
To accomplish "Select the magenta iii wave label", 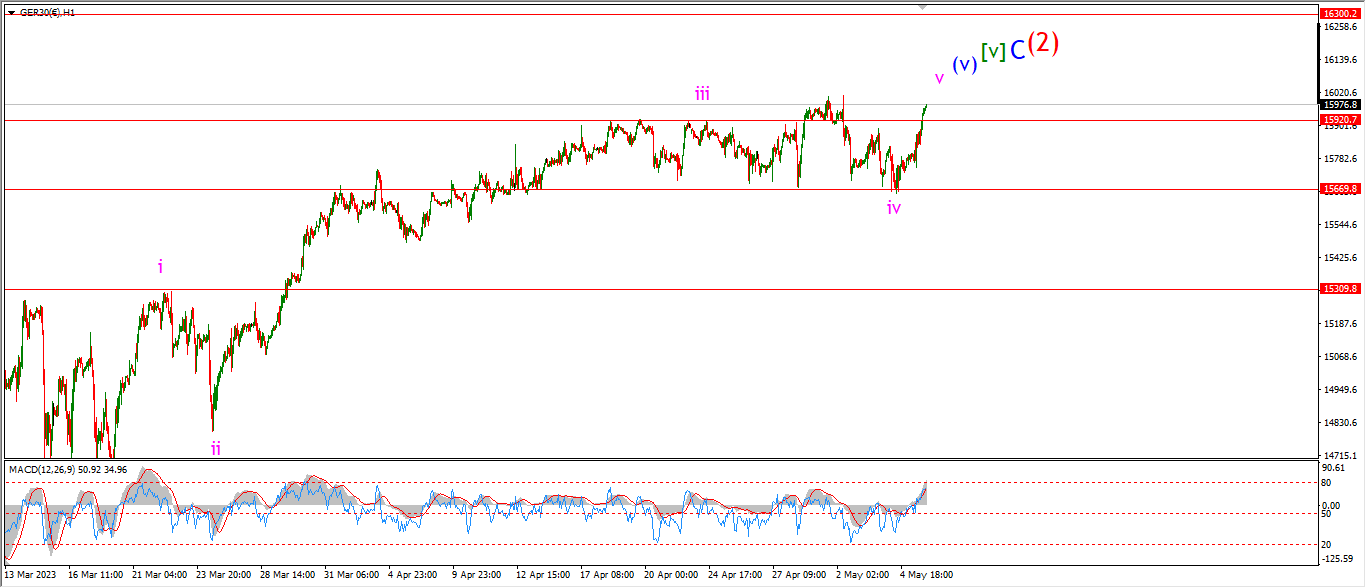I will (x=703, y=94).
